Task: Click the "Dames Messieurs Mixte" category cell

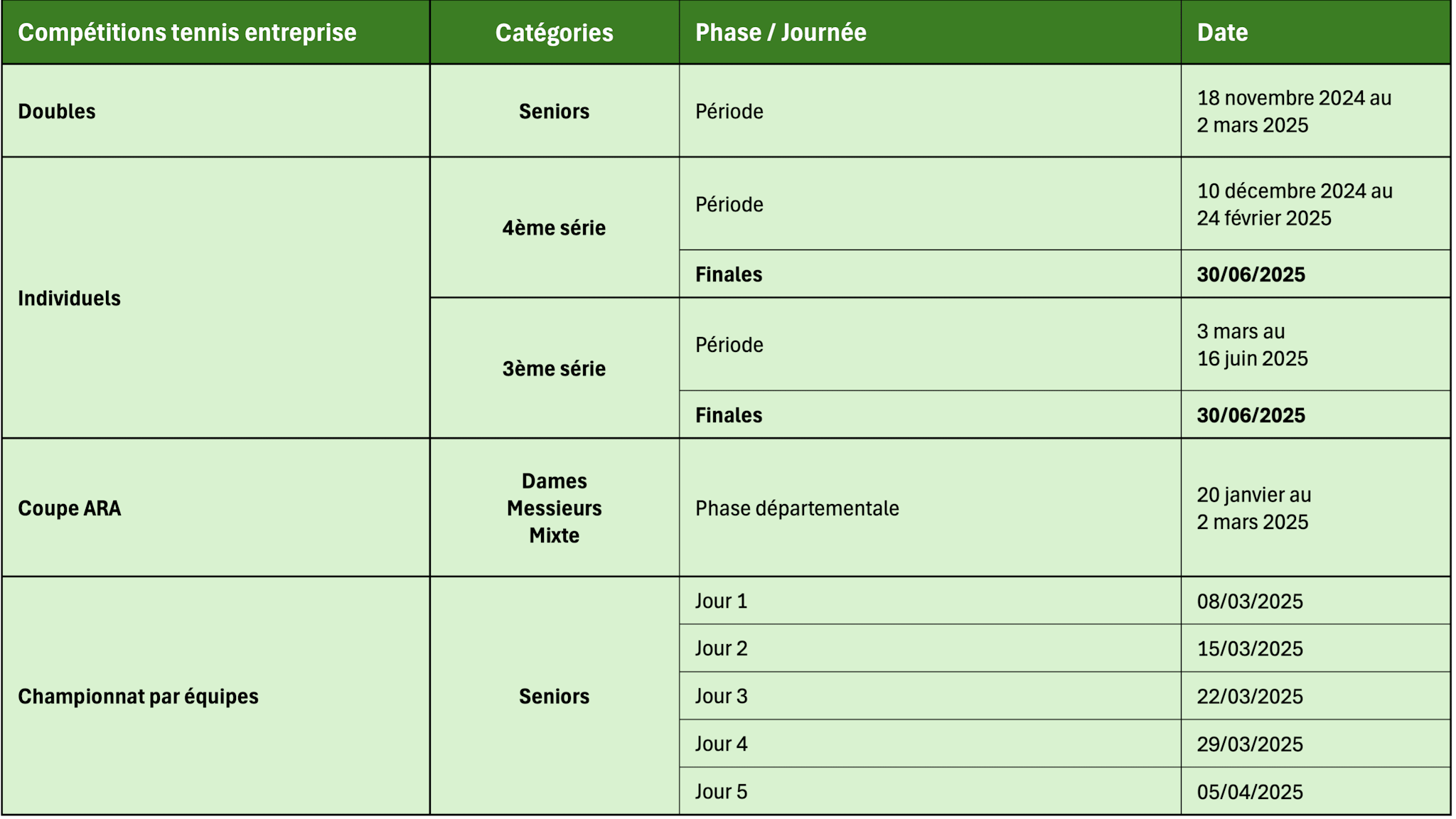Action: click(554, 508)
